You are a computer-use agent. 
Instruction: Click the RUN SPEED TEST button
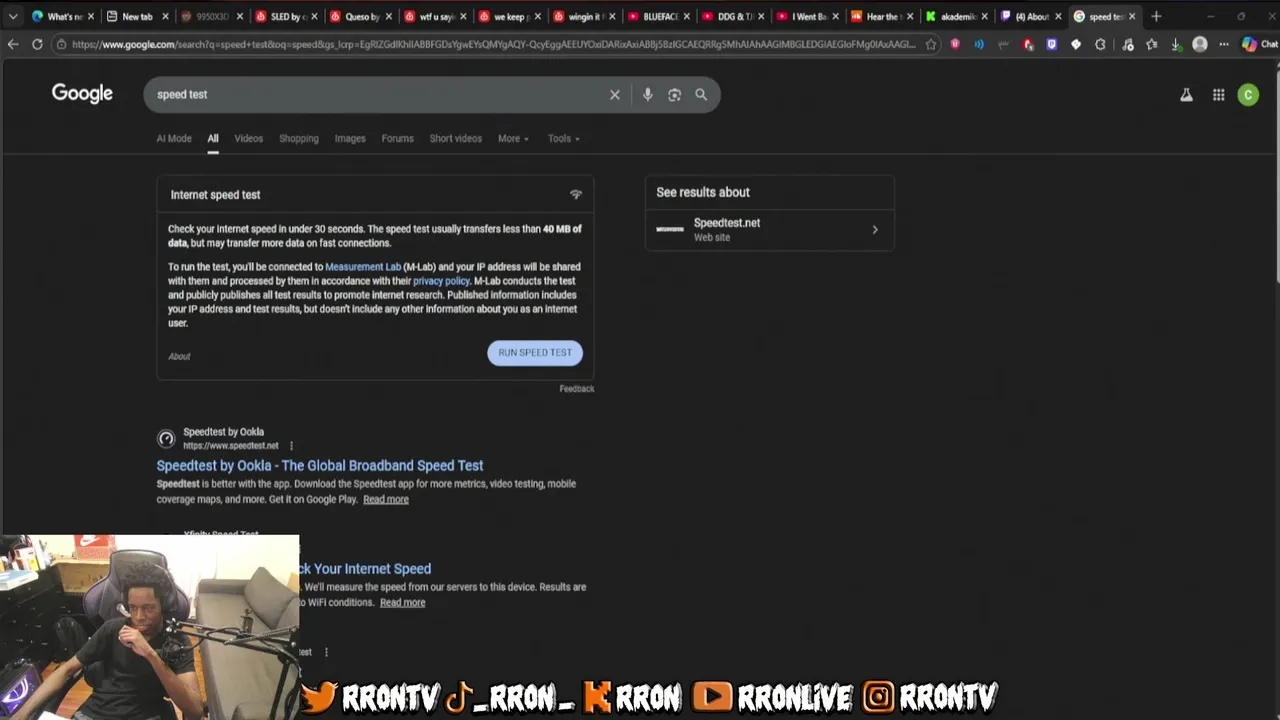pyautogui.click(x=535, y=352)
